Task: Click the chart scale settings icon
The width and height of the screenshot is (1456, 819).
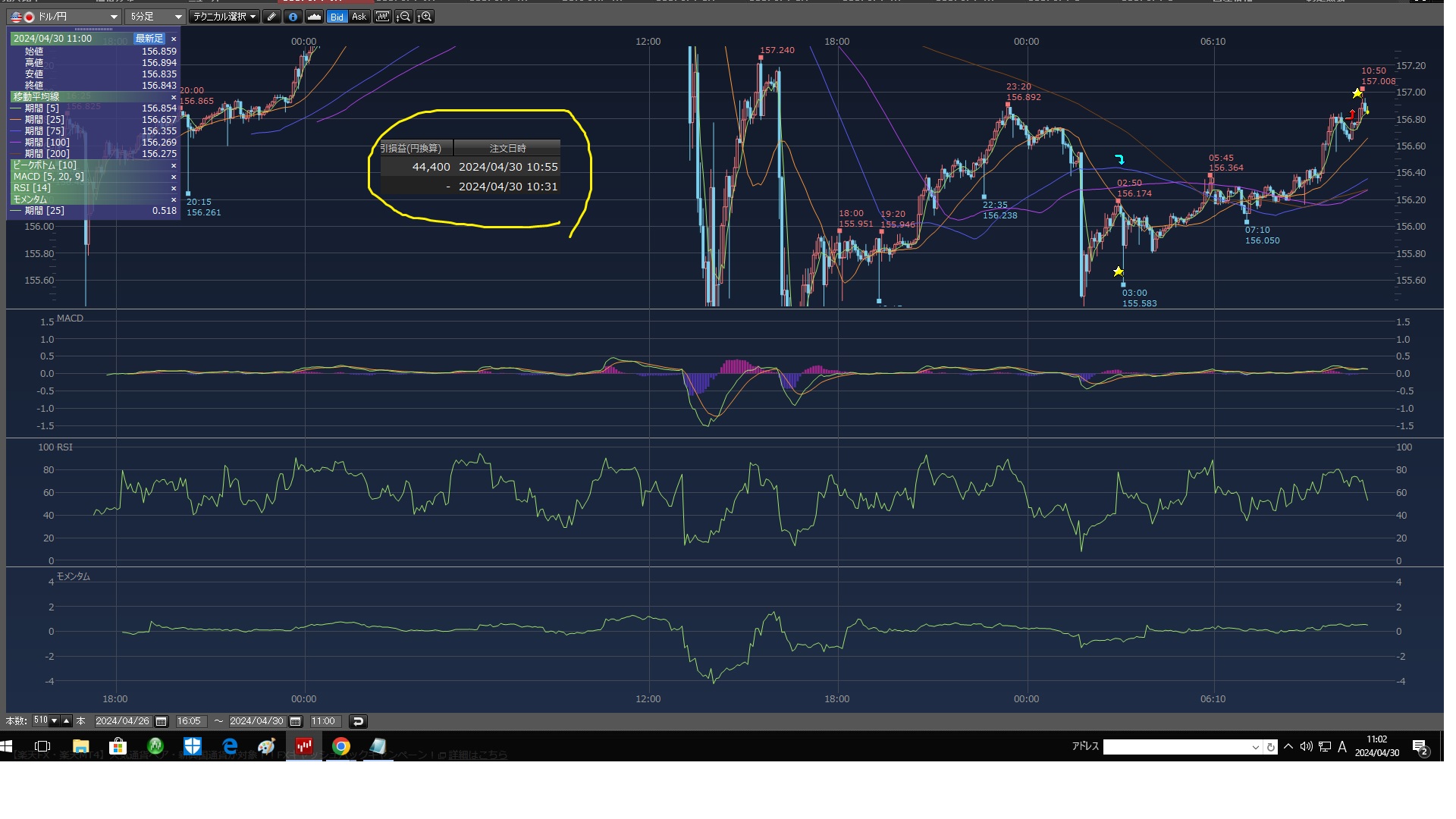Action: pyautogui.click(x=382, y=17)
